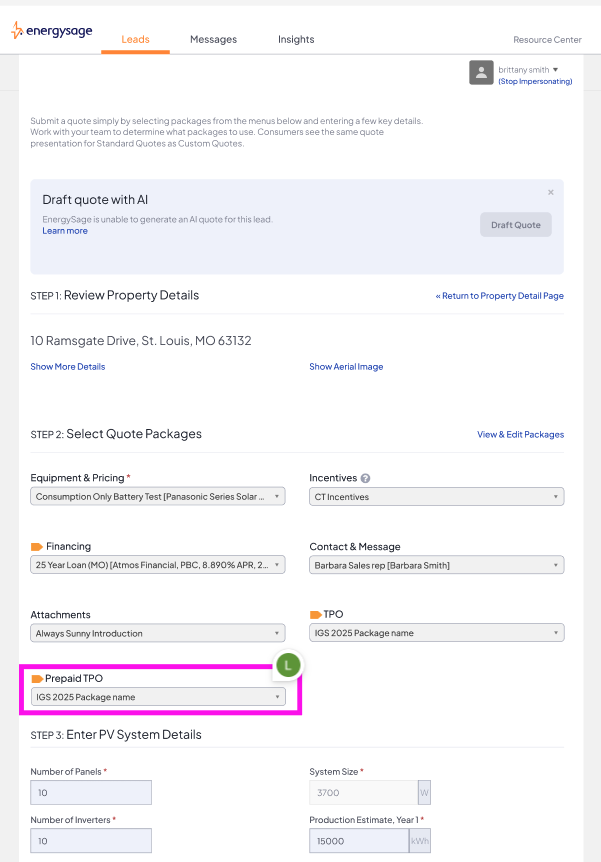The image size is (601, 862).
Task: Expand the Incentives dropdown
Action: (436, 497)
